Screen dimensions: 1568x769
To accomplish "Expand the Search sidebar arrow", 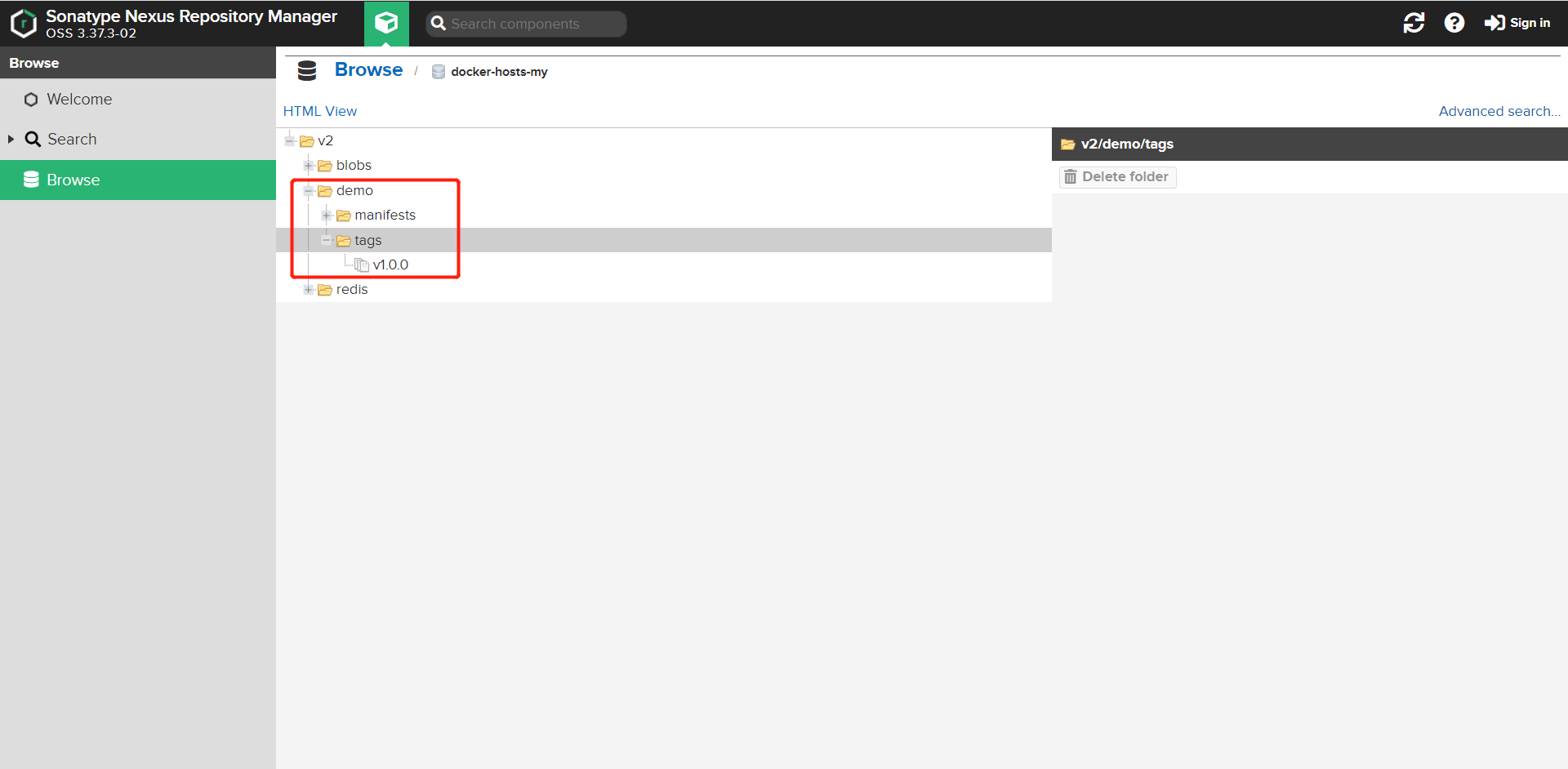I will [11, 139].
